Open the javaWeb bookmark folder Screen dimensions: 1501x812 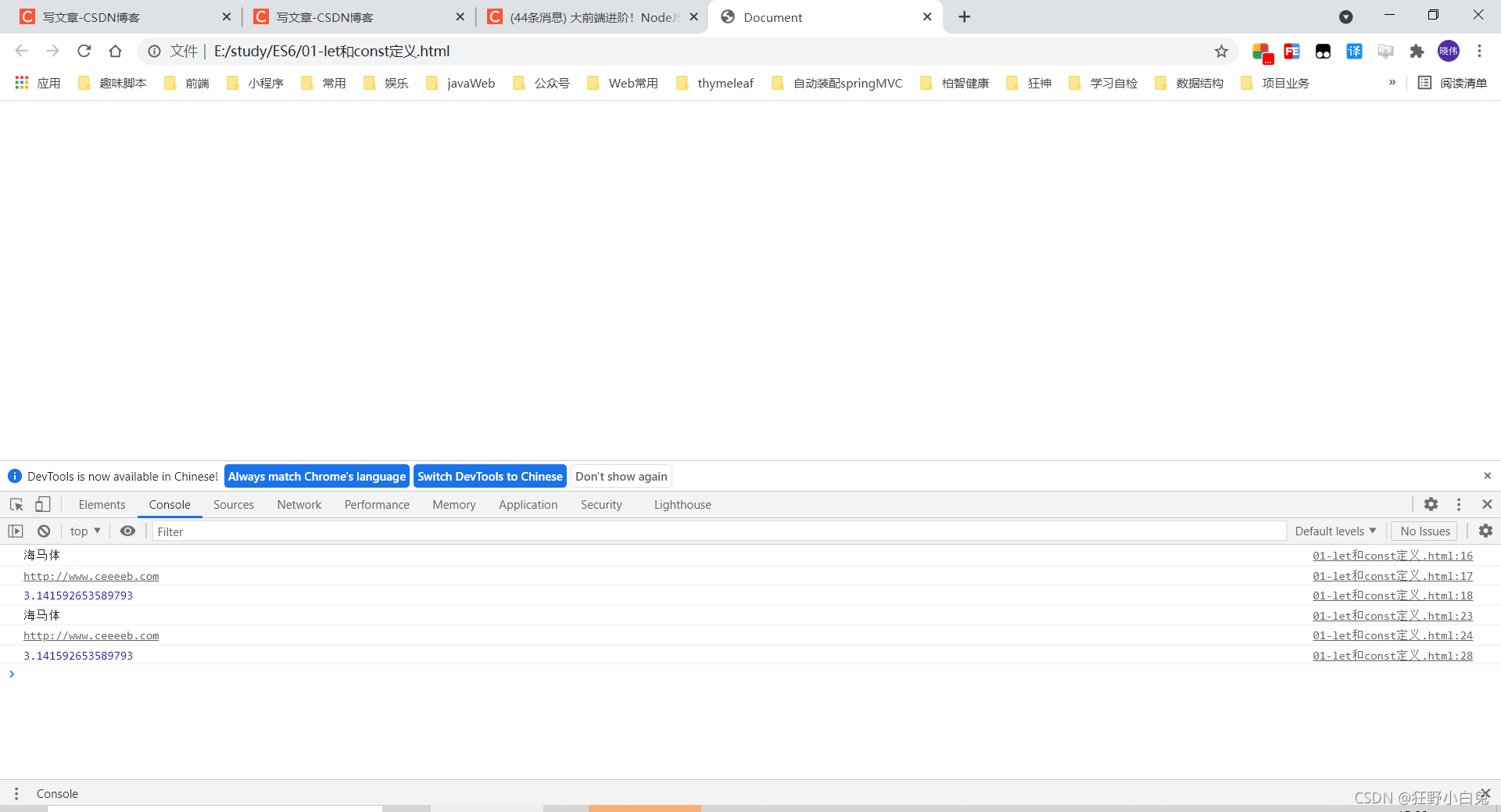[x=461, y=83]
